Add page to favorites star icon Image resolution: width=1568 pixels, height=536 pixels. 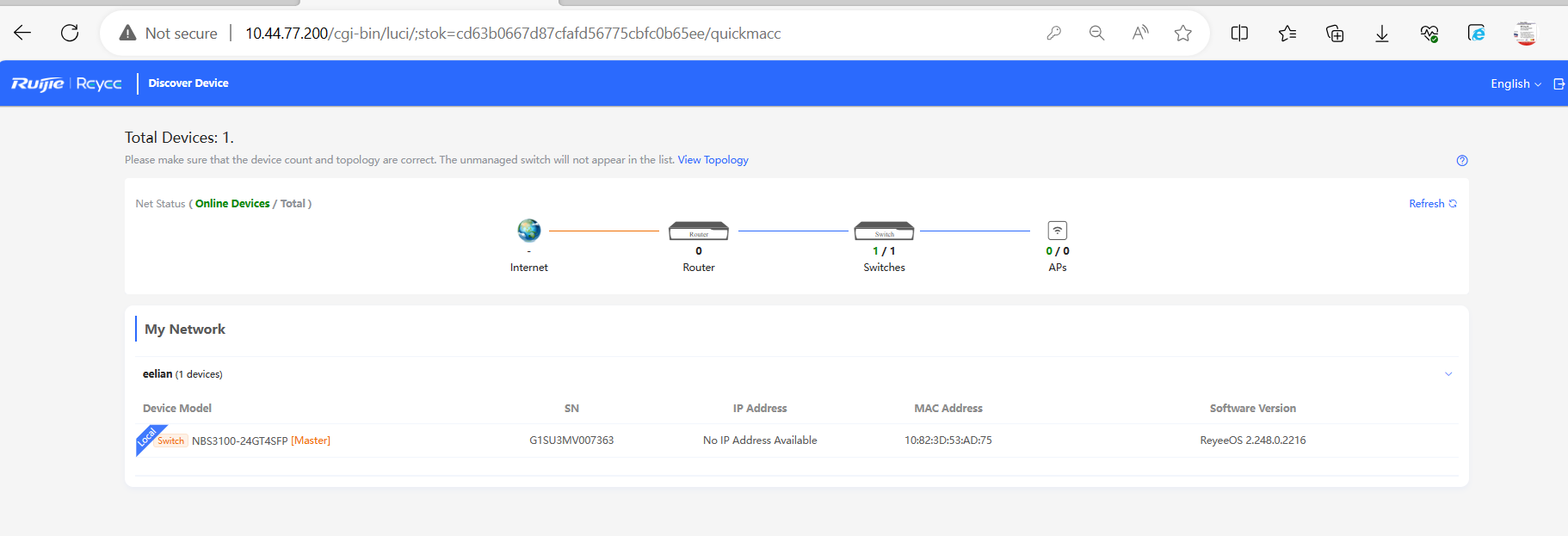coord(1182,34)
